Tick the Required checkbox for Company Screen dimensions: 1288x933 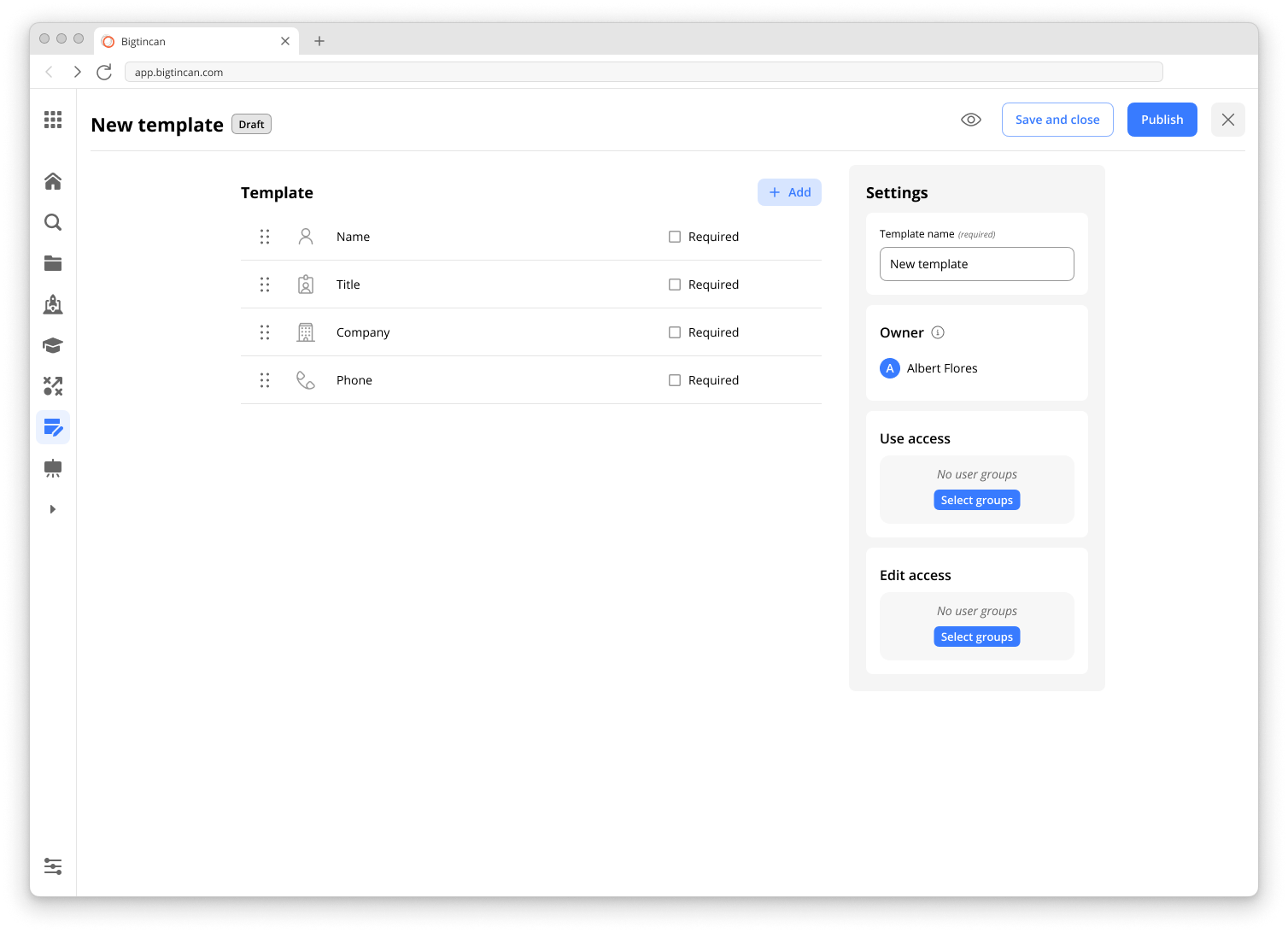coord(675,332)
